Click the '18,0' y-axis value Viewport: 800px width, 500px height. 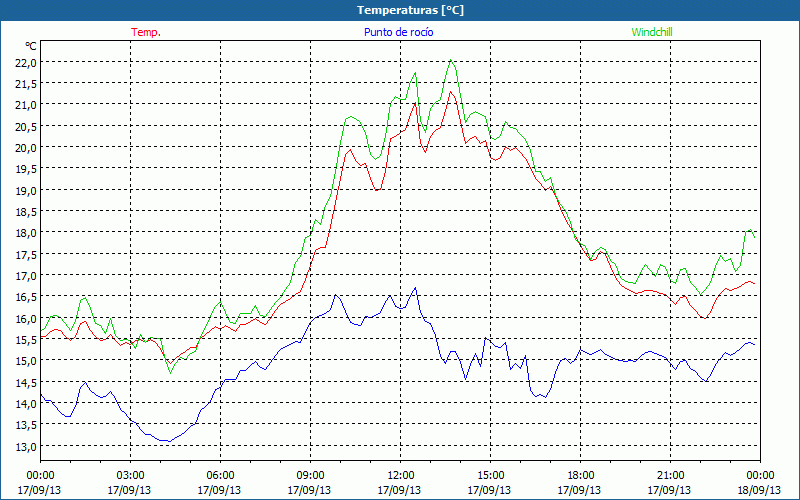tap(26, 233)
